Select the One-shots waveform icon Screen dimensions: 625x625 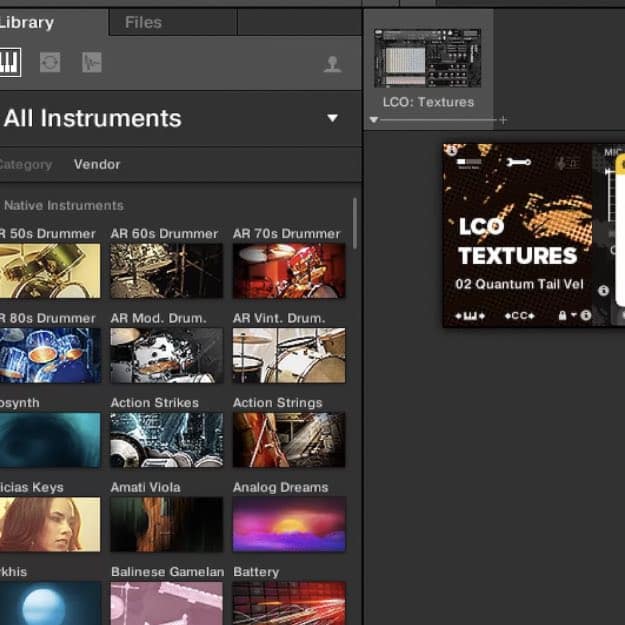92,62
